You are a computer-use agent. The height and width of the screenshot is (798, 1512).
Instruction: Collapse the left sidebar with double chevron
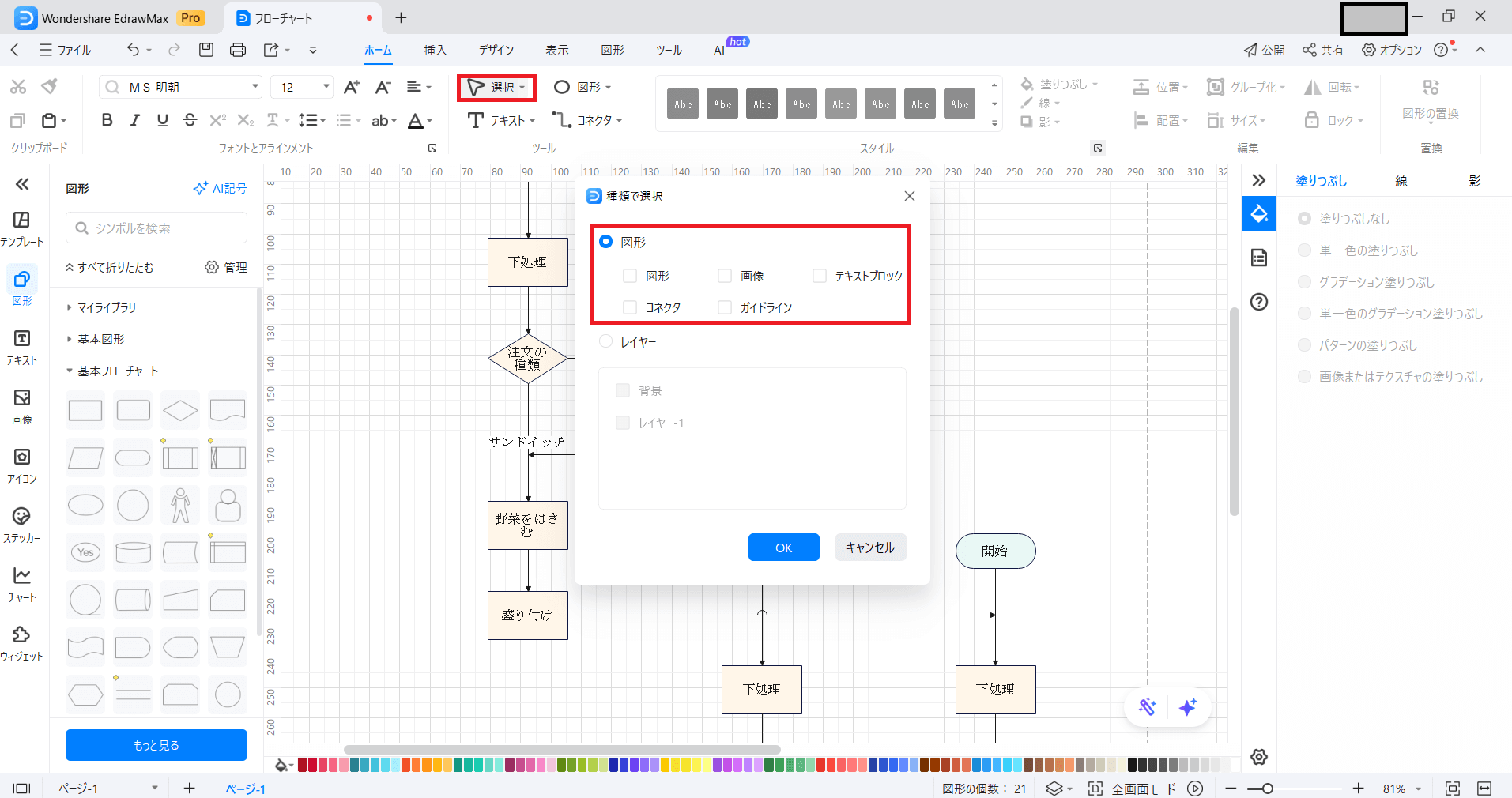point(22,184)
